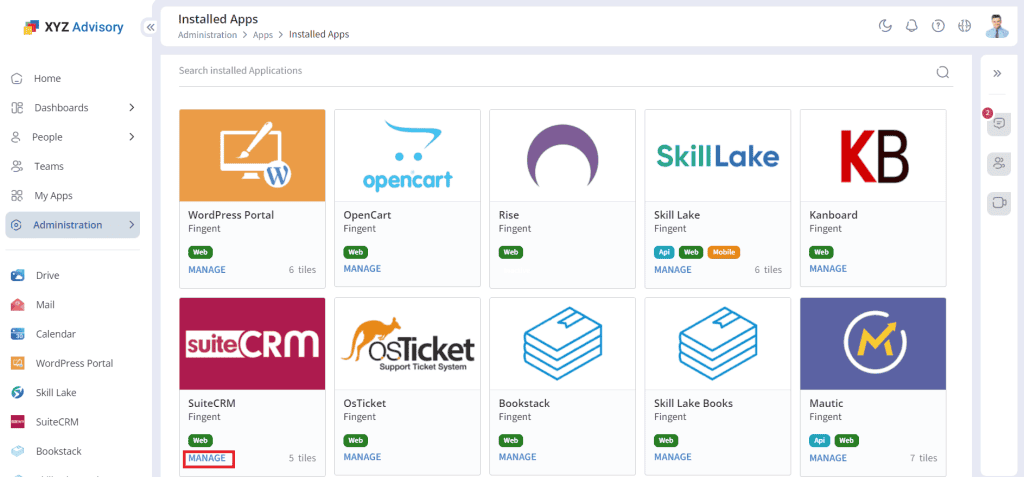Image resolution: width=1024 pixels, height=477 pixels.
Task: Expand Dashboards submenu chevron
Action: point(131,108)
